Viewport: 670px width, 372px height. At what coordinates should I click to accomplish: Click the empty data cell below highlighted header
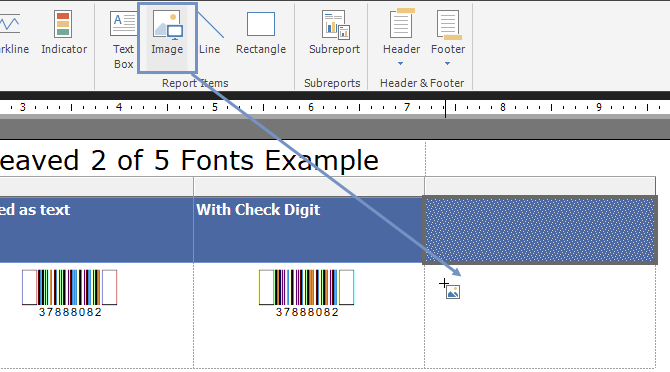tap(540, 315)
